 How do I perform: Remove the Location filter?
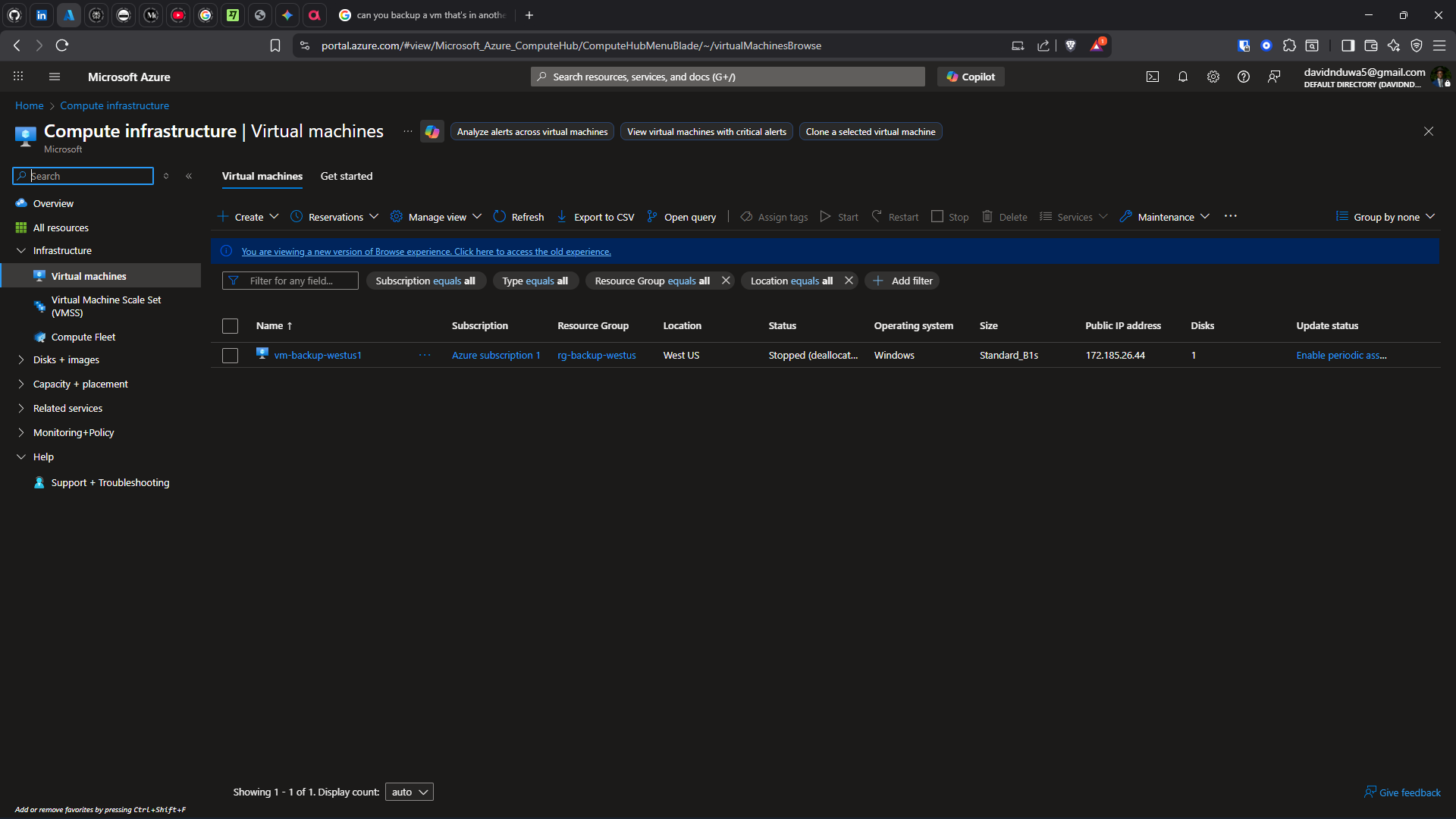click(x=849, y=281)
